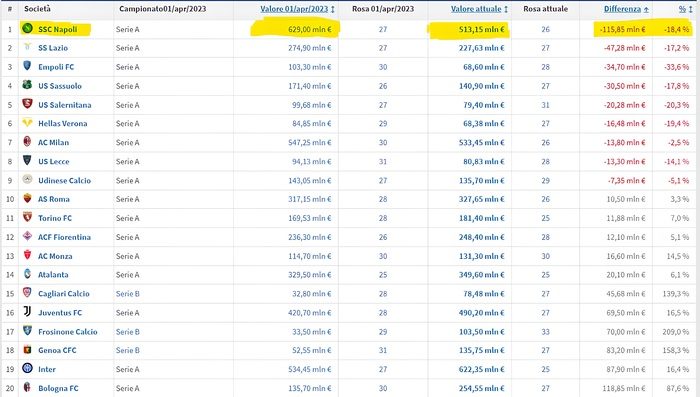Click the ACF Fiorentina crest icon

27,236
